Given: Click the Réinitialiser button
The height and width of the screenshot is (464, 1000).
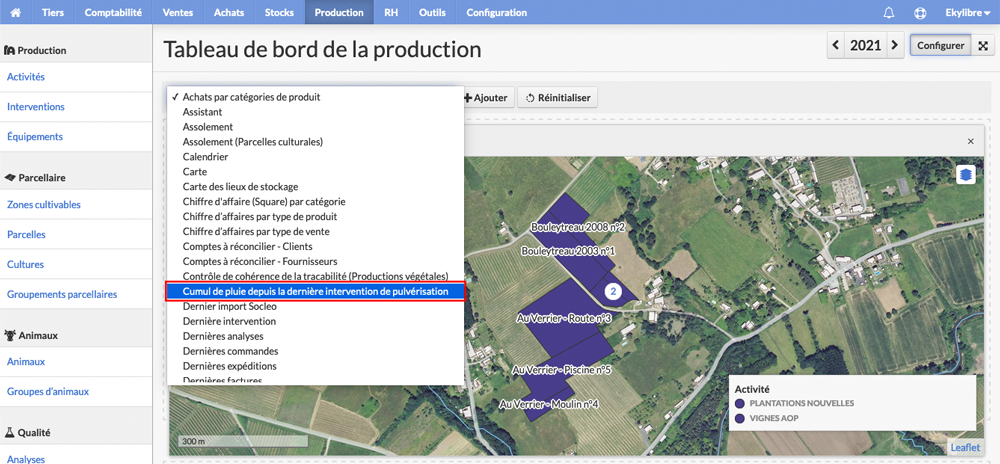Looking at the screenshot, I should pos(557,98).
